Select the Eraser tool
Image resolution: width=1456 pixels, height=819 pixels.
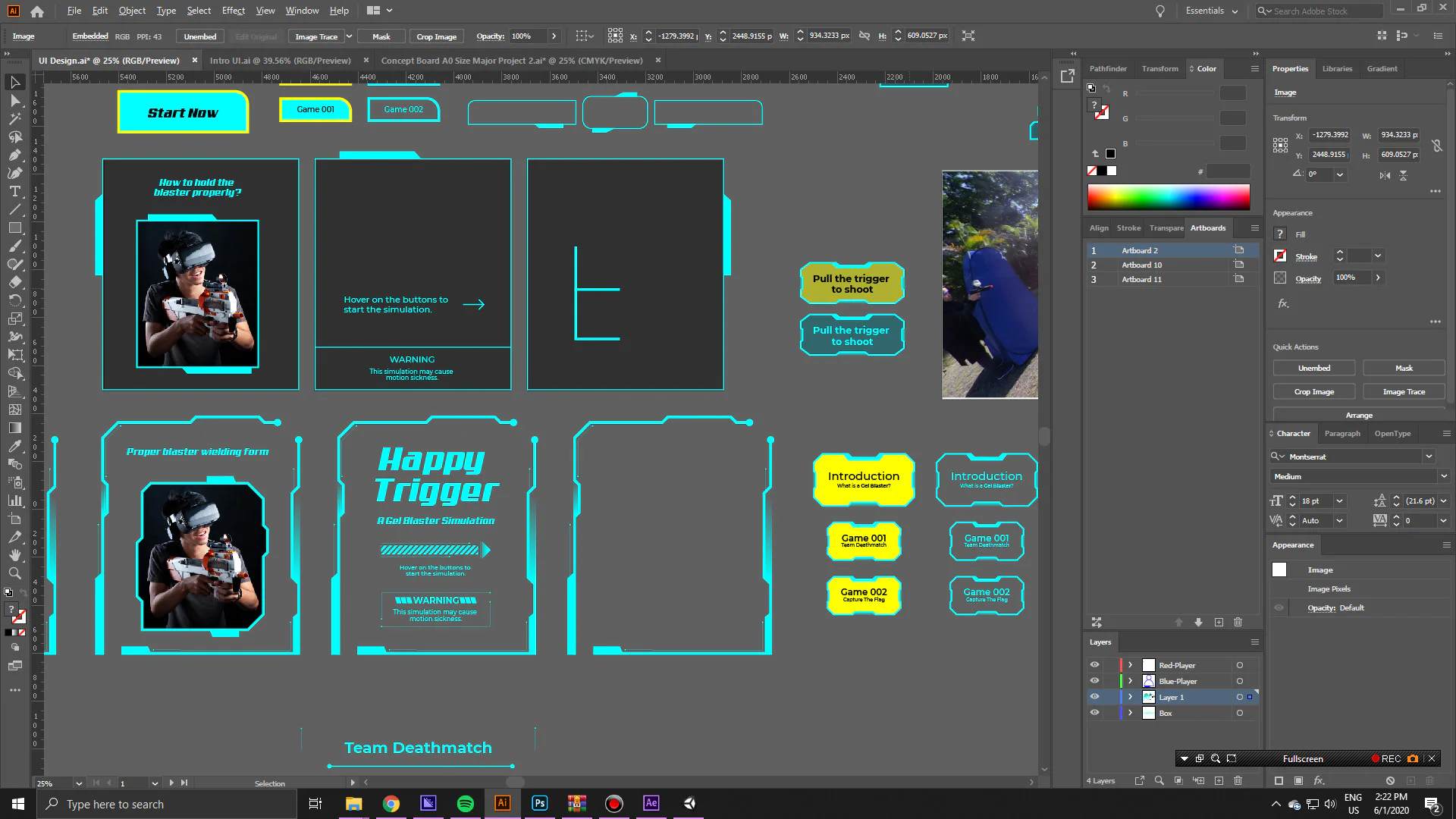[14, 282]
